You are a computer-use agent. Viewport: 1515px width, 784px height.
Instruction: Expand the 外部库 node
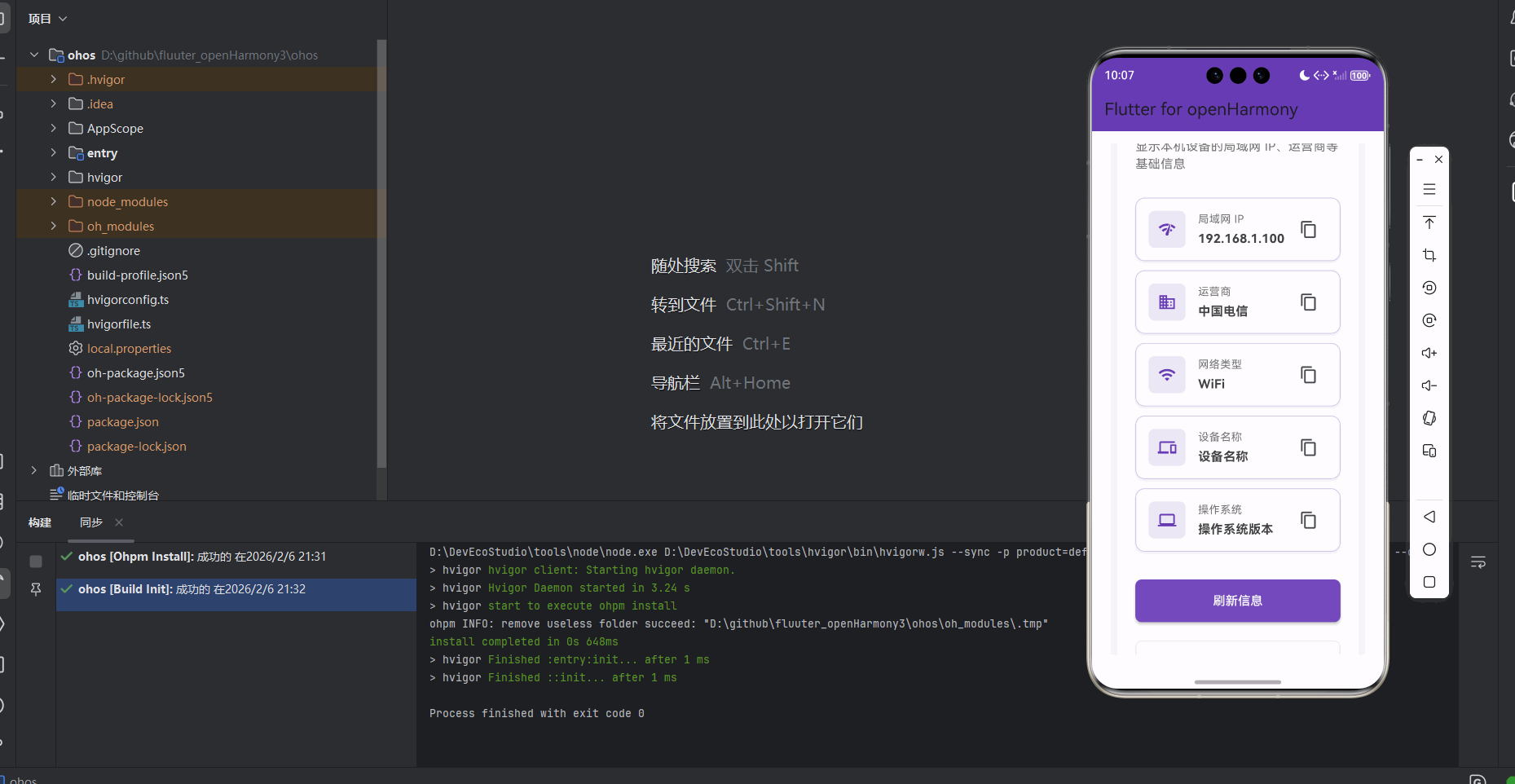pos(34,470)
